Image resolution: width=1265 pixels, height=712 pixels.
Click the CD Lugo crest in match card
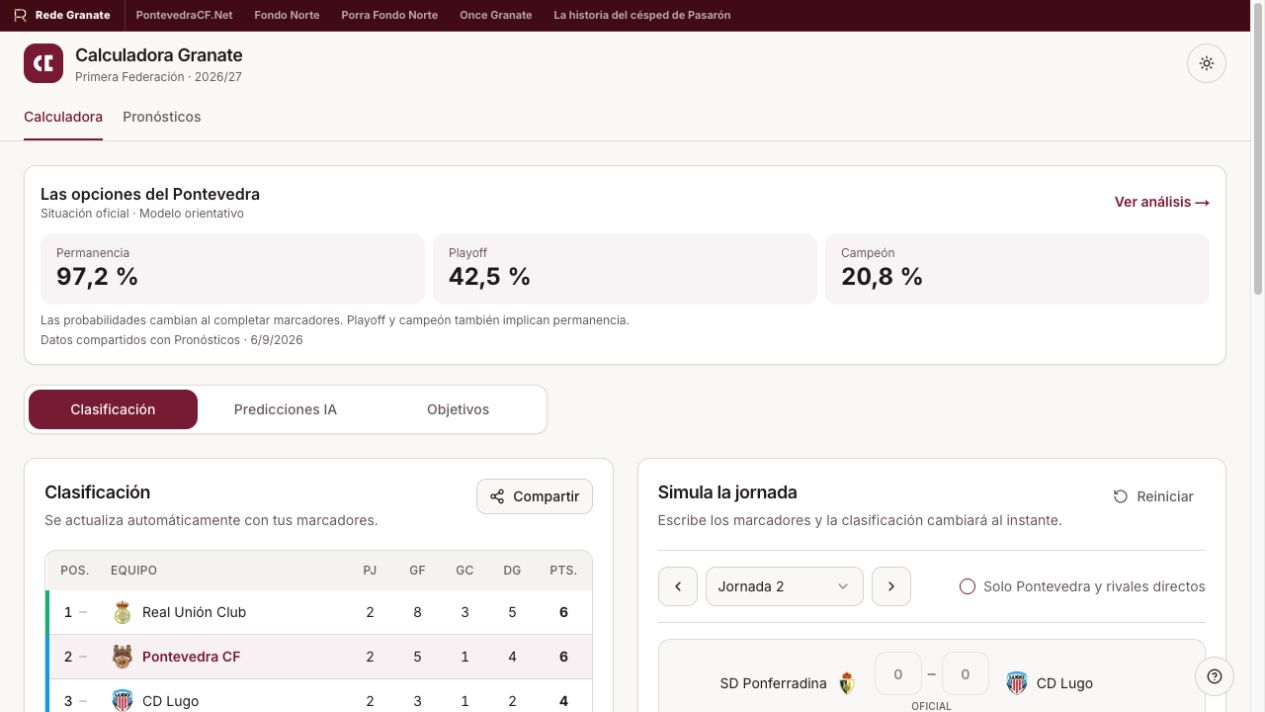[1017, 683]
